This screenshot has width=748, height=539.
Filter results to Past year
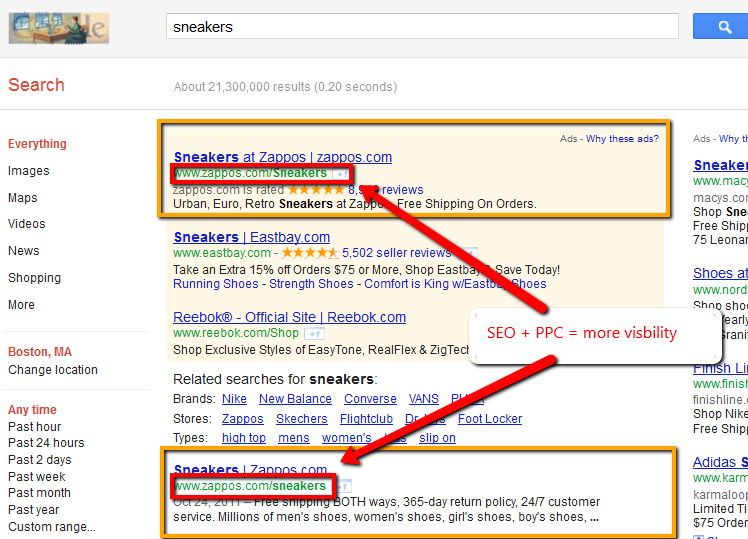coord(33,510)
